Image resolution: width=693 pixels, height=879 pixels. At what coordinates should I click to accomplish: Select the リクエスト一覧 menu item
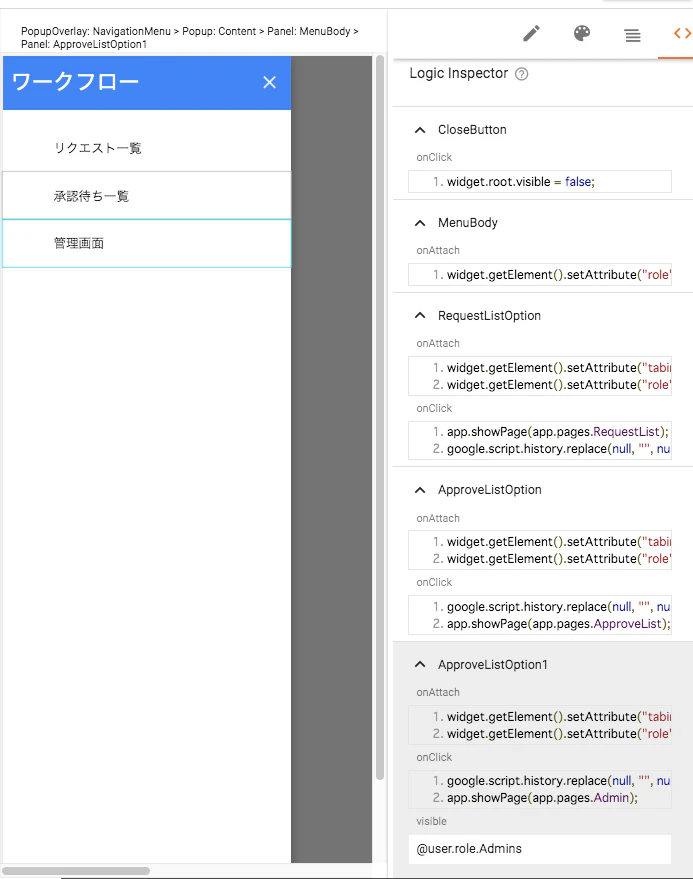147,148
